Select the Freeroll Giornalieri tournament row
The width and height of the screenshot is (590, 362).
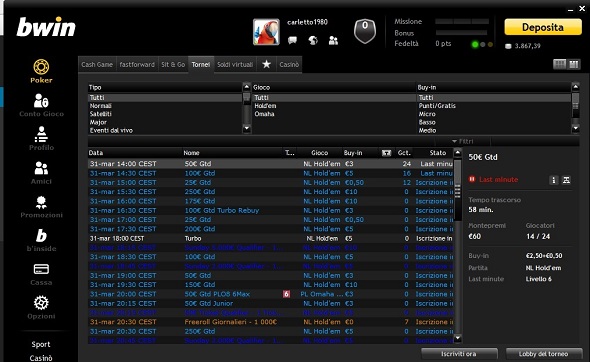coord(271,322)
